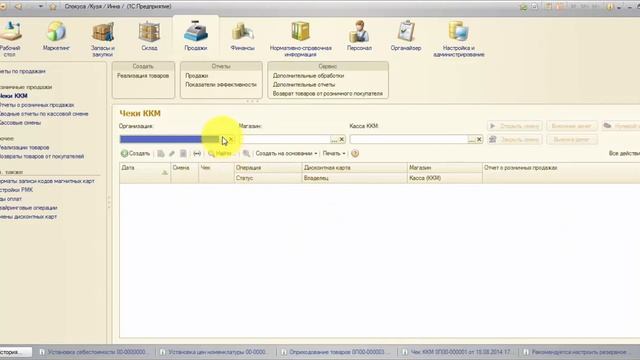The image size is (640, 360).
Task: Open Магазин selection with the ellipsis button
Action: [334, 140]
